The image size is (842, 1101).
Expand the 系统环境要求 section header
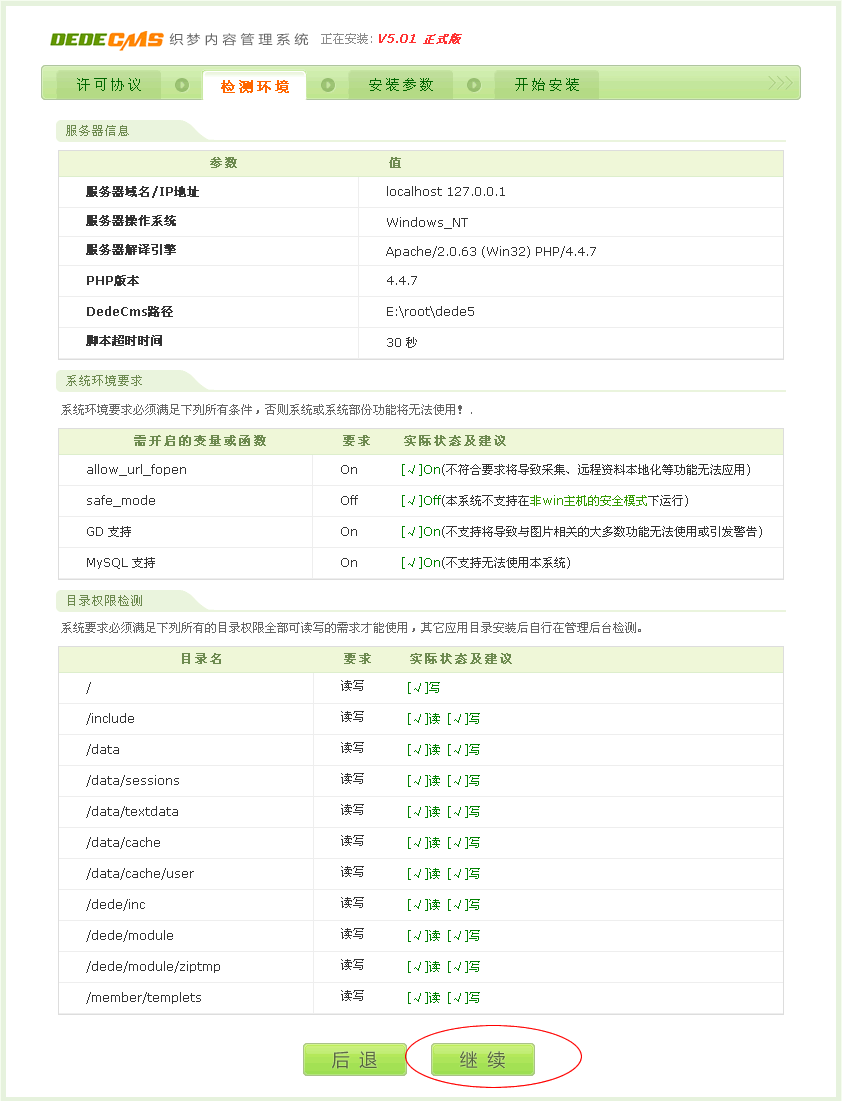(x=105, y=381)
